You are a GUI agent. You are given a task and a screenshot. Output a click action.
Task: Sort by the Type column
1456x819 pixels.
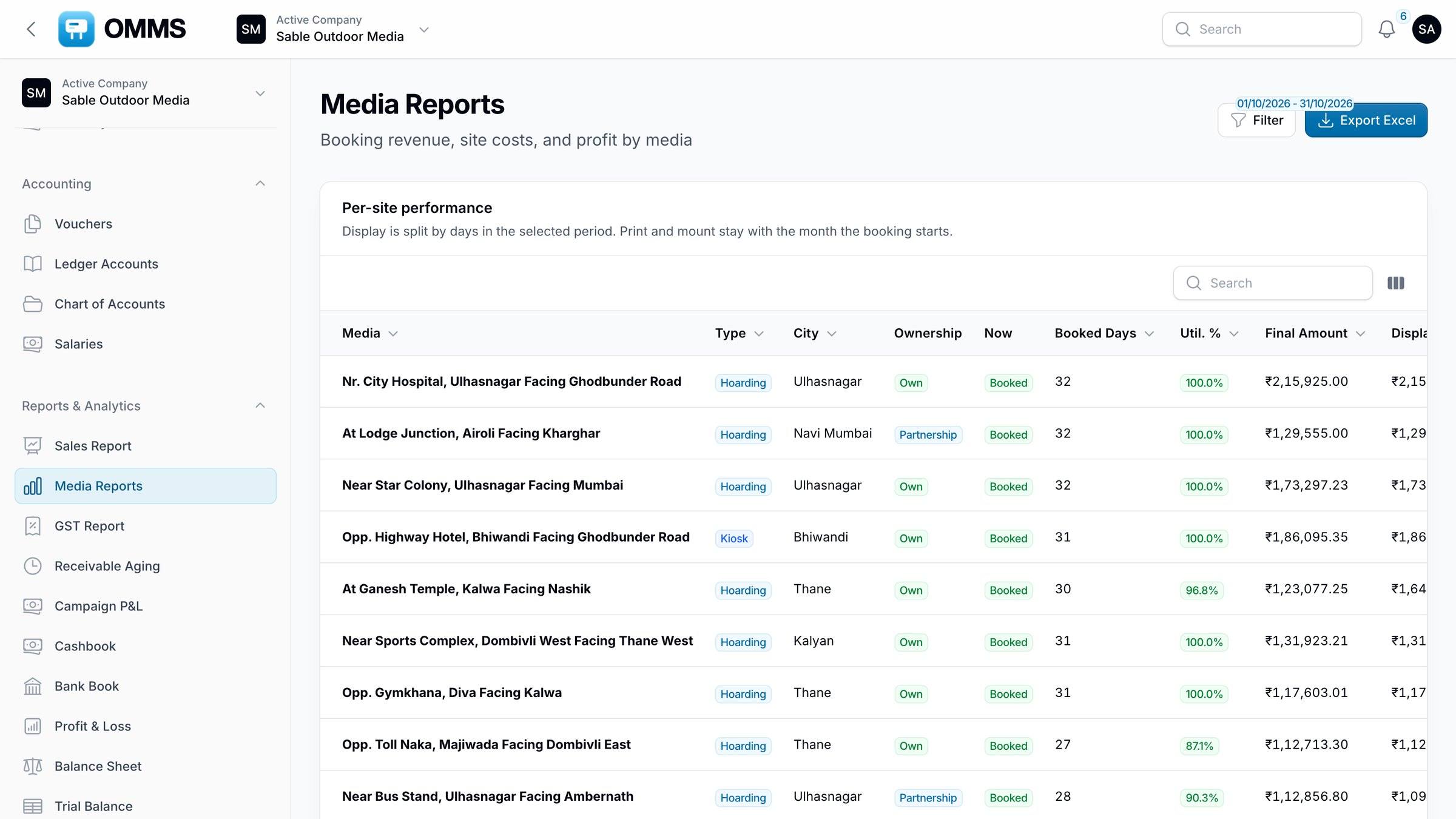pyautogui.click(x=739, y=333)
